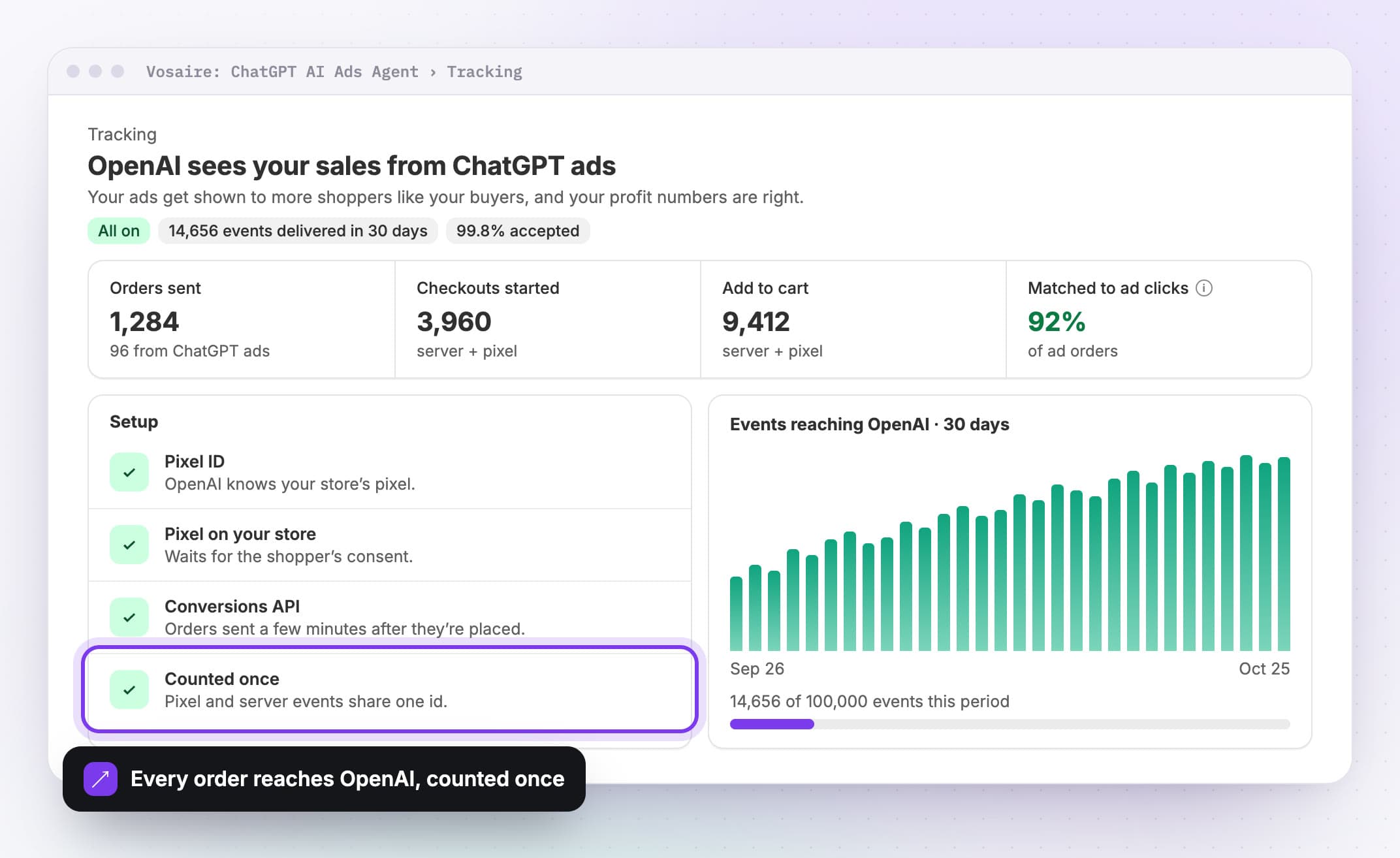Click the Oct 25 chart axis label
The image size is (1400, 858).
[x=1264, y=669]
